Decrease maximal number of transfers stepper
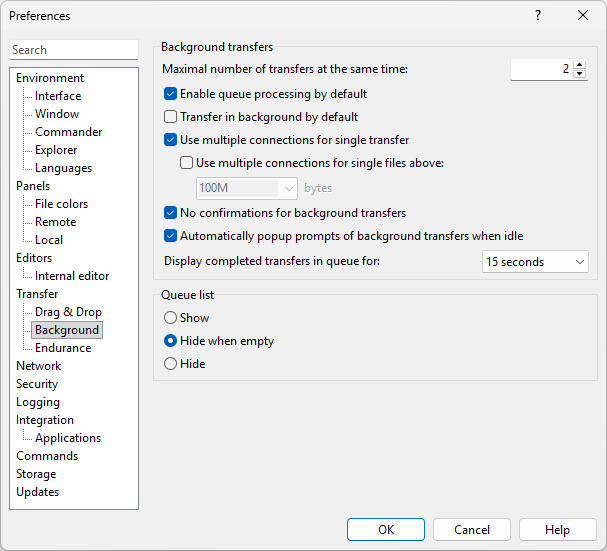 tap(580, 74)
